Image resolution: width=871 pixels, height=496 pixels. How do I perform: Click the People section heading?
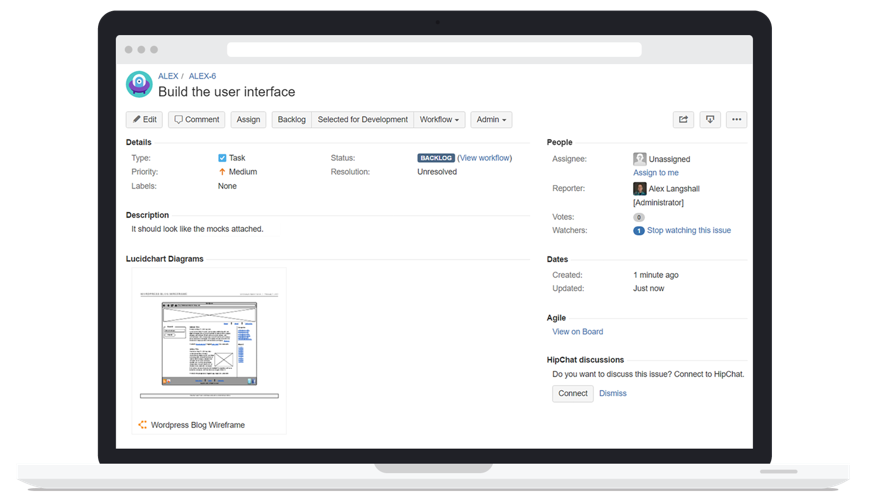(559, 142)
